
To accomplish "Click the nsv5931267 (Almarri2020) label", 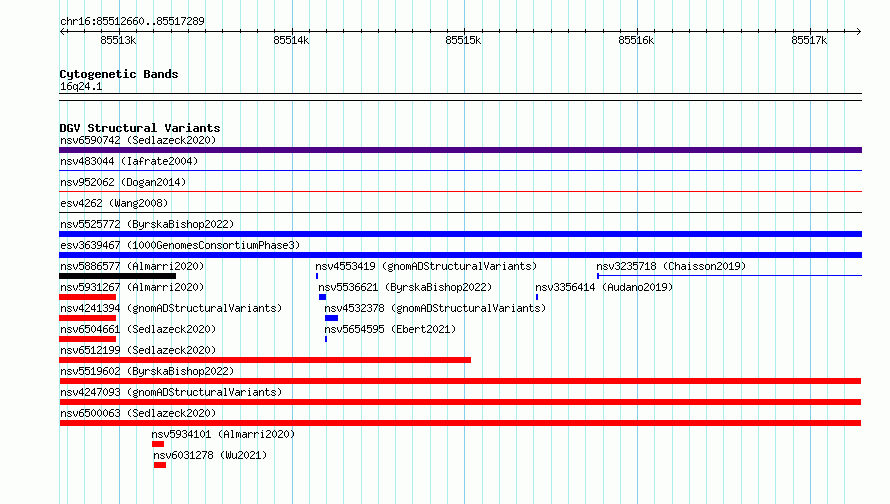I will pos(132,287).
